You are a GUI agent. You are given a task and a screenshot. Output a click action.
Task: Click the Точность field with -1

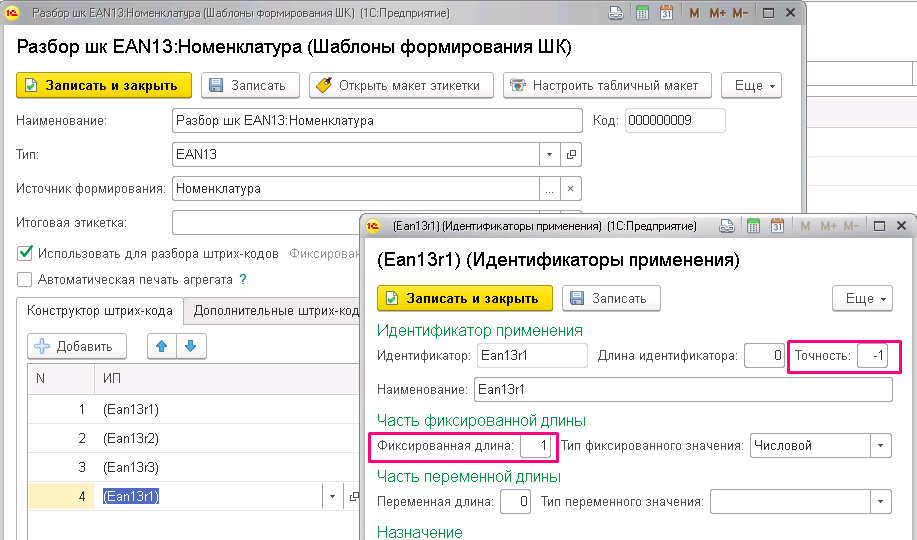coord(873,356)
